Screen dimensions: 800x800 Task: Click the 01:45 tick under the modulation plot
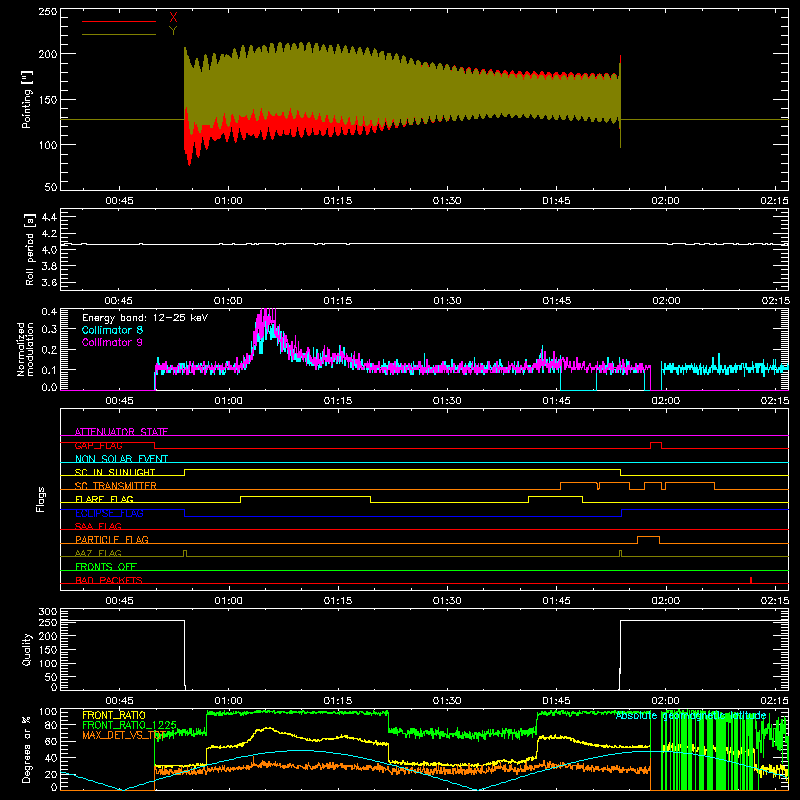556,401
